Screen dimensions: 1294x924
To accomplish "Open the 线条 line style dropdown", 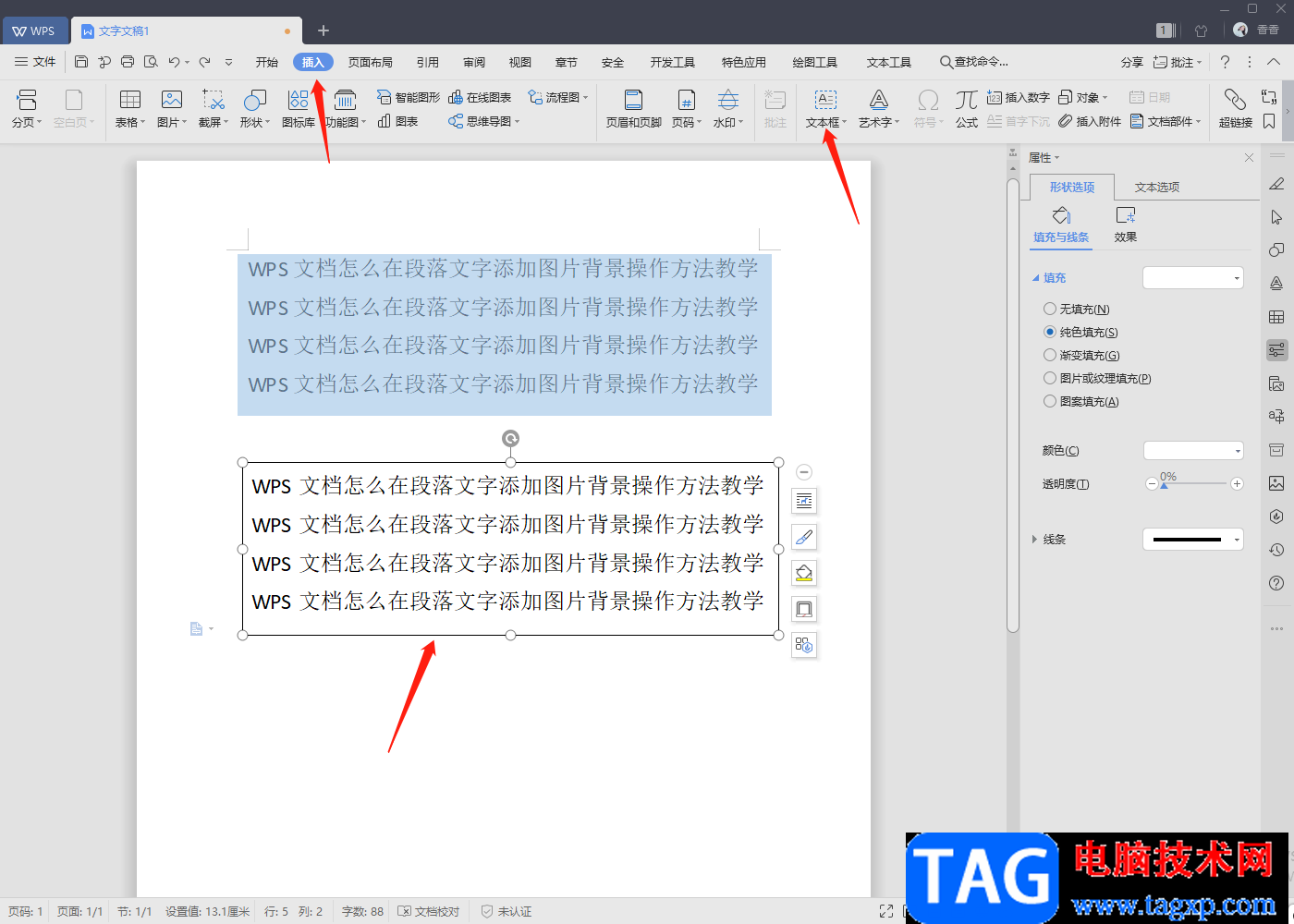I will coord(1193,540).
